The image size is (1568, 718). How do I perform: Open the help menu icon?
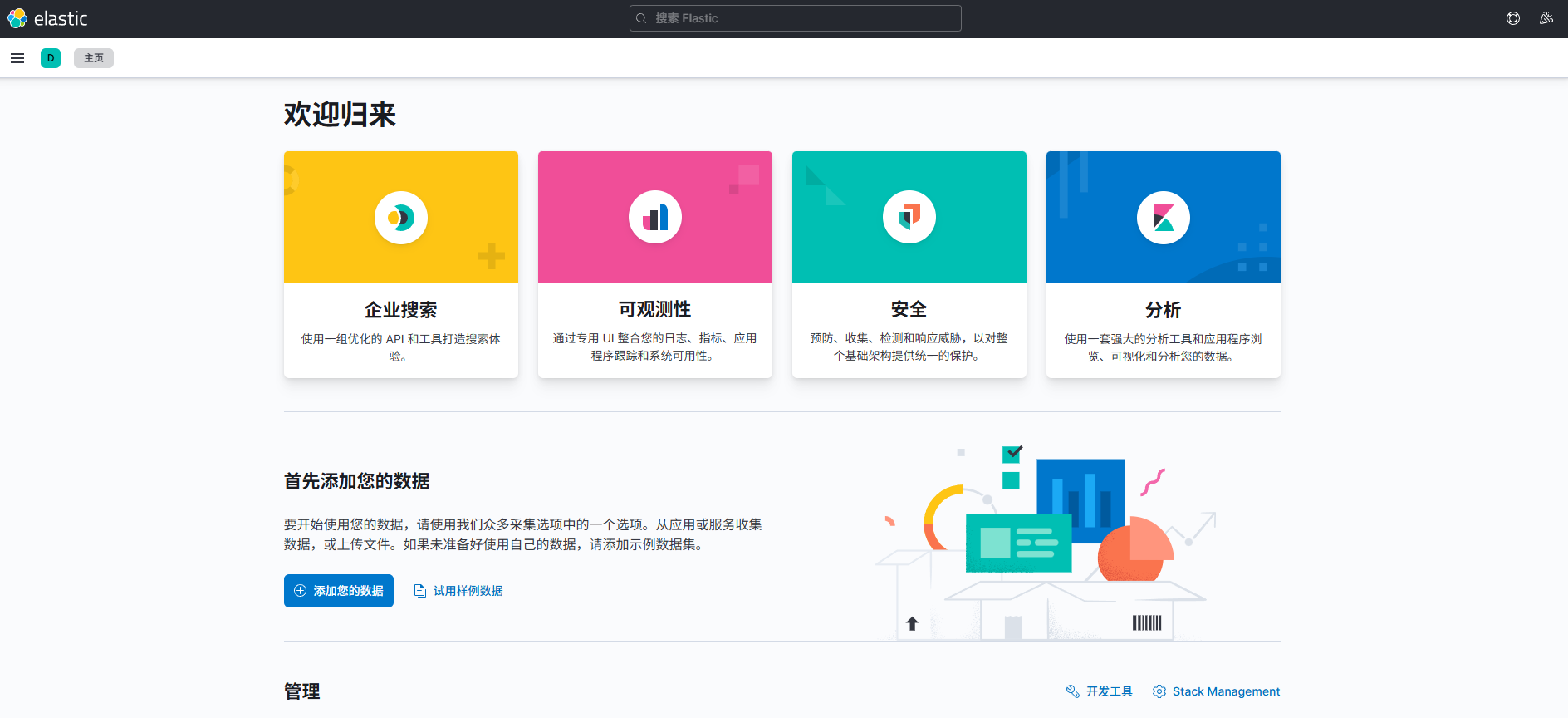pos(1512,18)
